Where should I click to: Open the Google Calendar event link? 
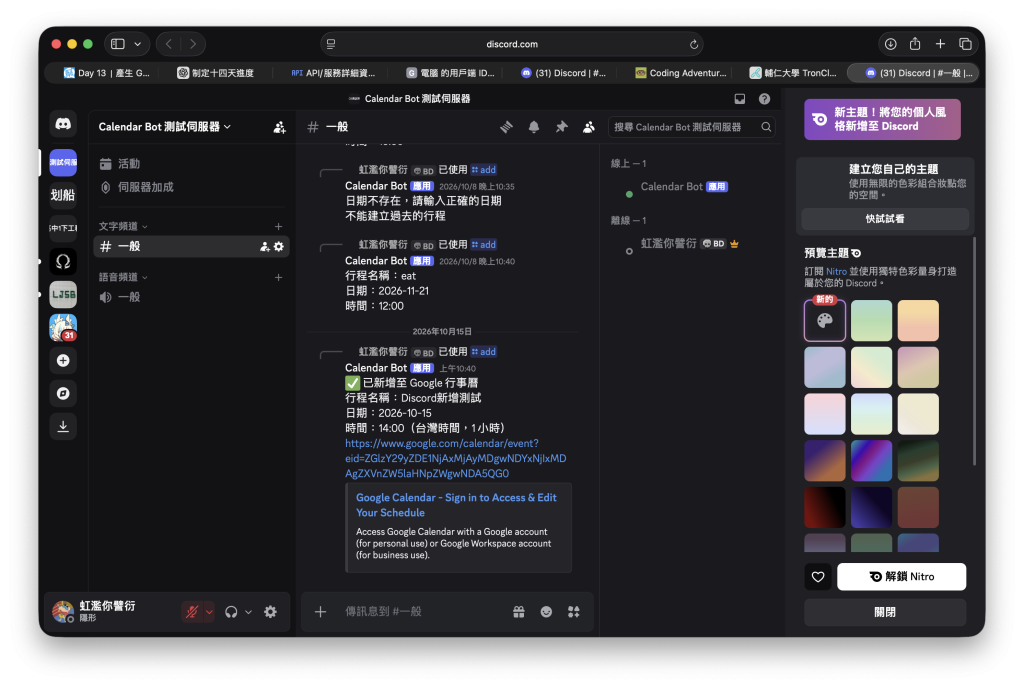(x=455, y=458)
